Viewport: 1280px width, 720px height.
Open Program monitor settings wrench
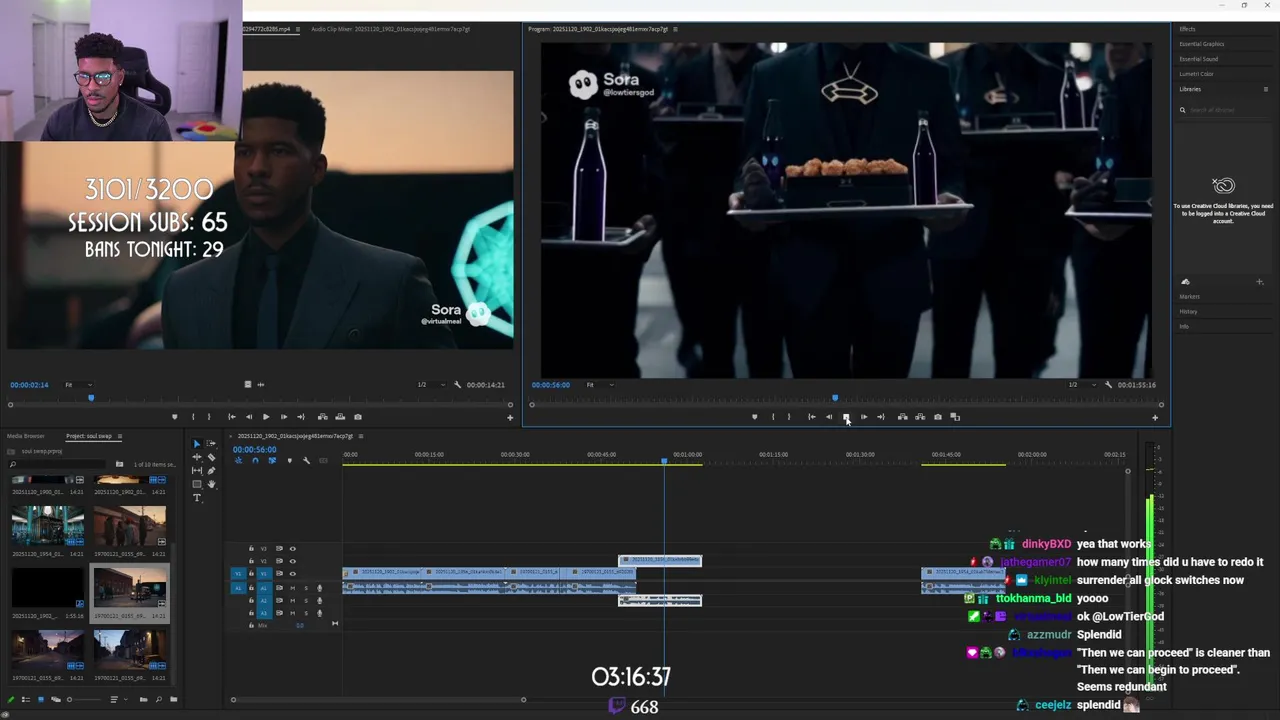[1108, 384]
